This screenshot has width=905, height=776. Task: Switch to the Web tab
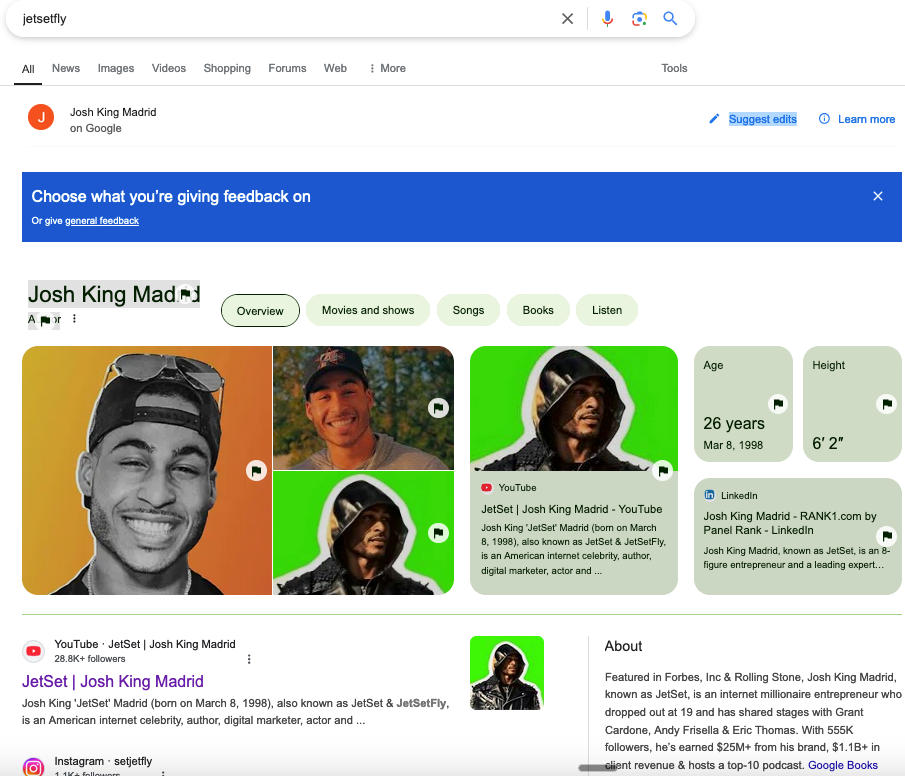click(335, 68)
